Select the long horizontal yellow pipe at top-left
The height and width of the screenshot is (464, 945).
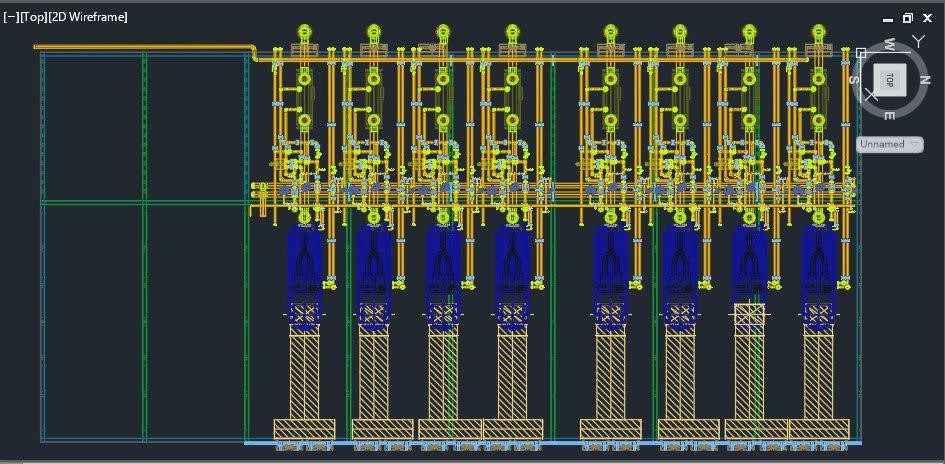(x=140, y=46)
